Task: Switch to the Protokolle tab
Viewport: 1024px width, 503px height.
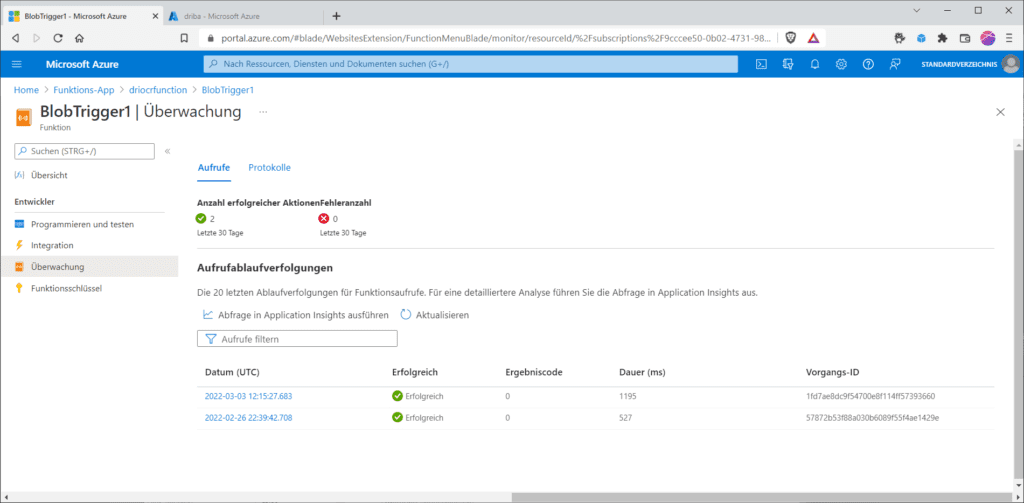Action: click(270, 168)
